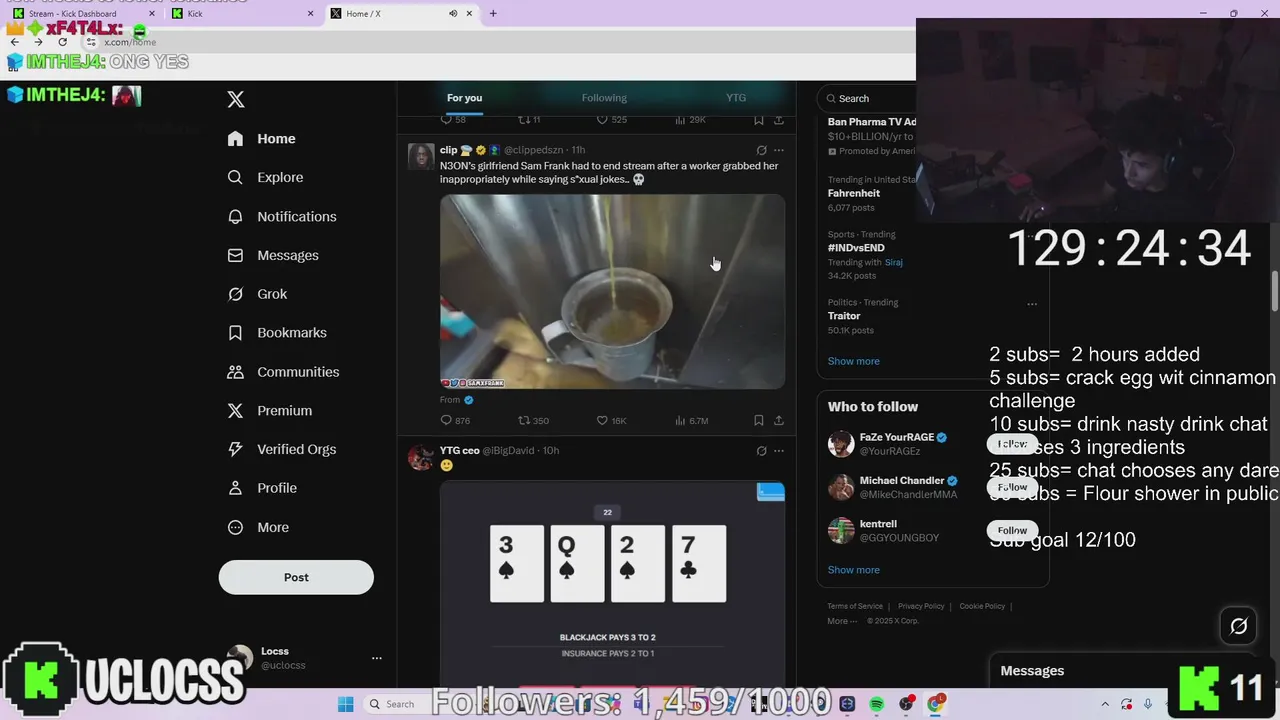1280x720 pixels.
Task: Share the clip post
Action: (x=779, y=421)
